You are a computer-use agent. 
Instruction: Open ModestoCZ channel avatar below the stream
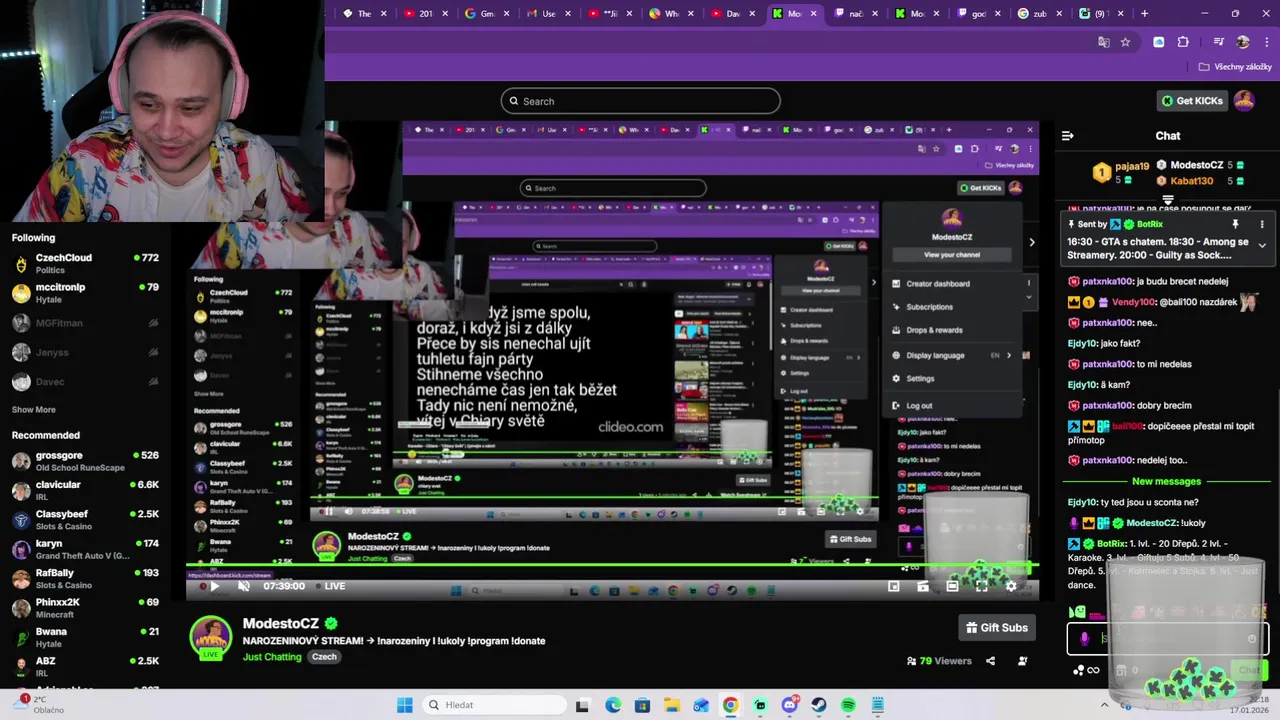coord(211,637)
